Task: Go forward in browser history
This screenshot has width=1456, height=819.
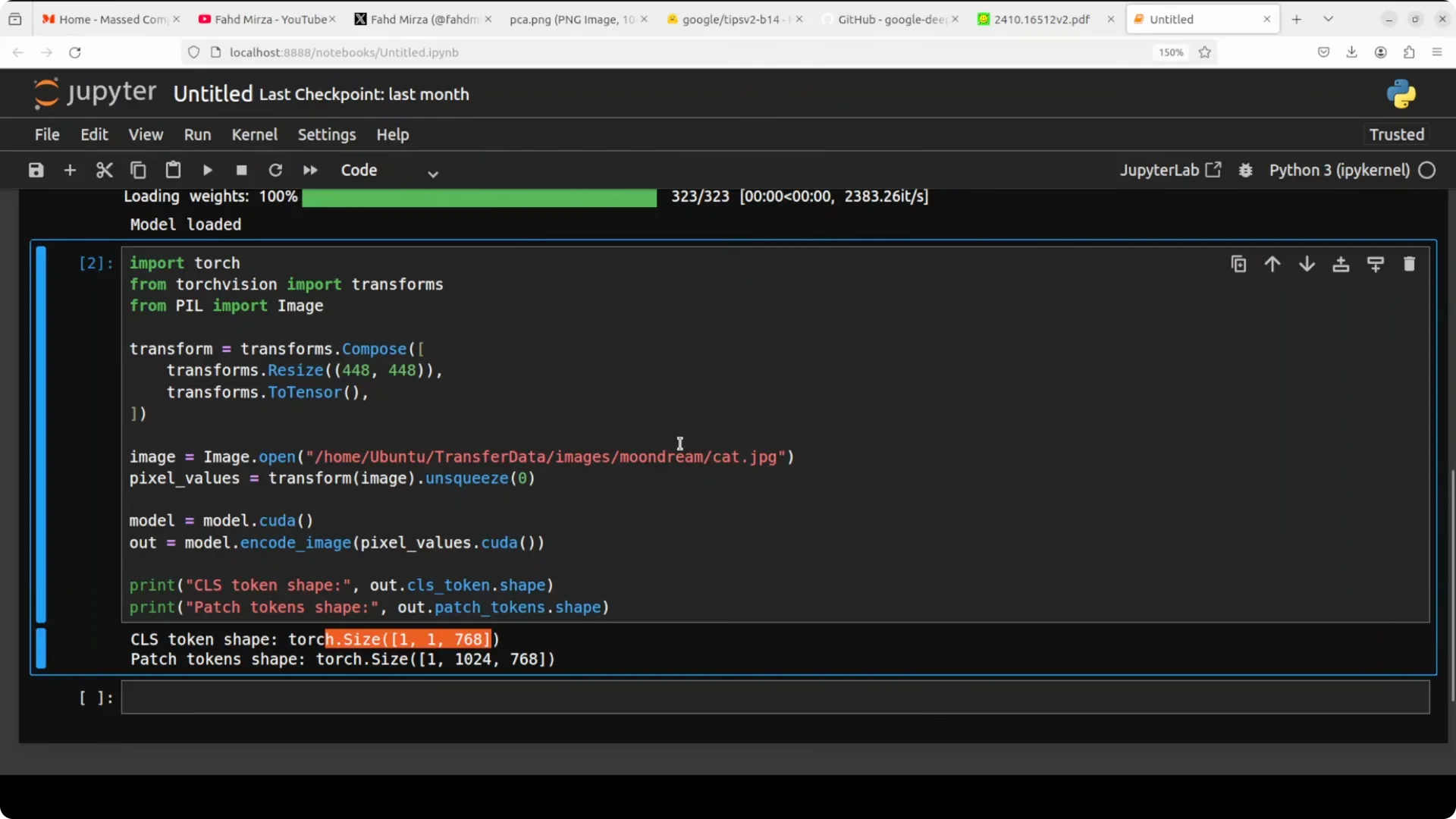Action: click(x=46, y=52)
